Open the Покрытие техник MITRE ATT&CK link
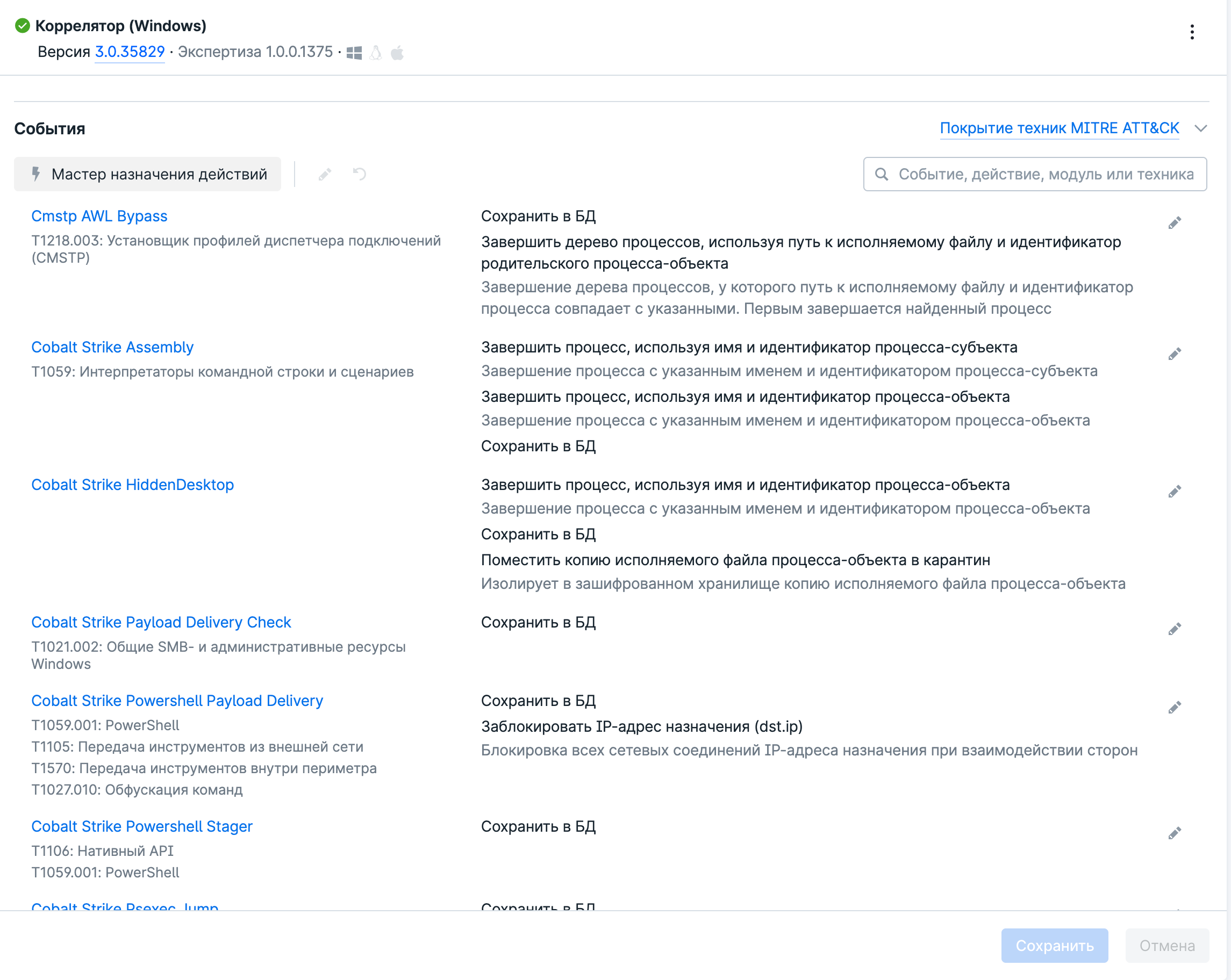Screen dimensions: 1231x980 tap(1059, 128)
